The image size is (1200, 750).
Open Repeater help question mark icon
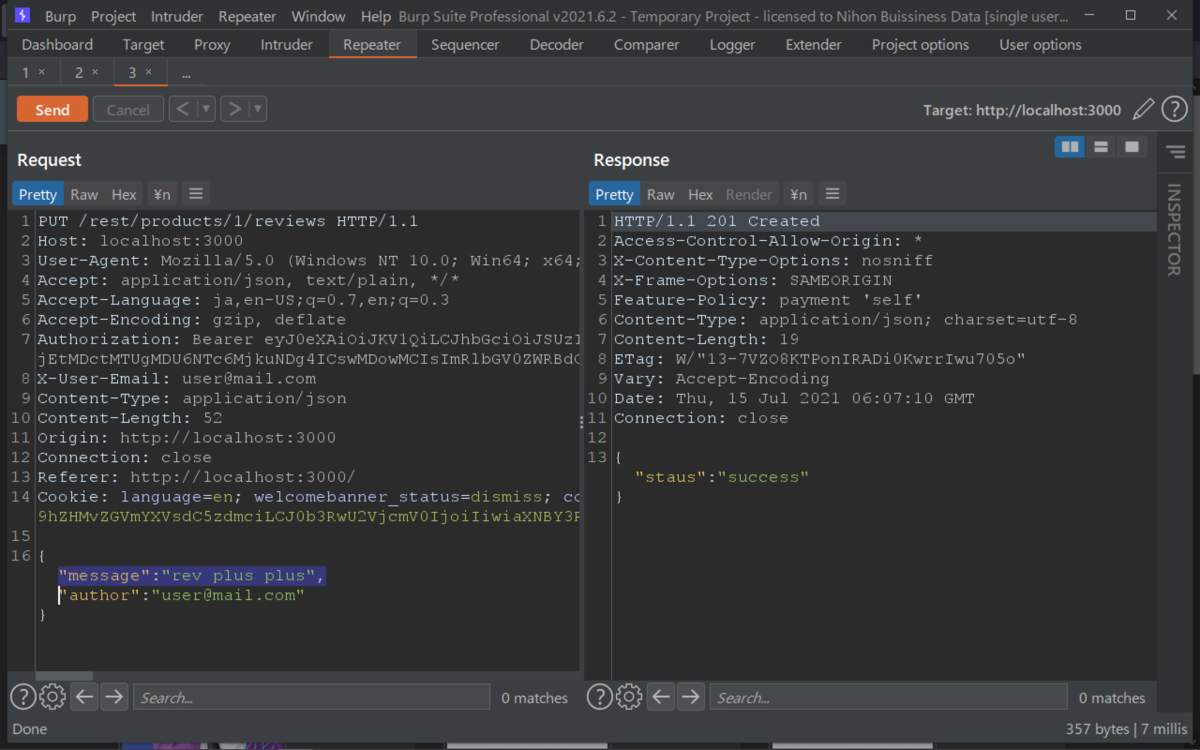1174,109
